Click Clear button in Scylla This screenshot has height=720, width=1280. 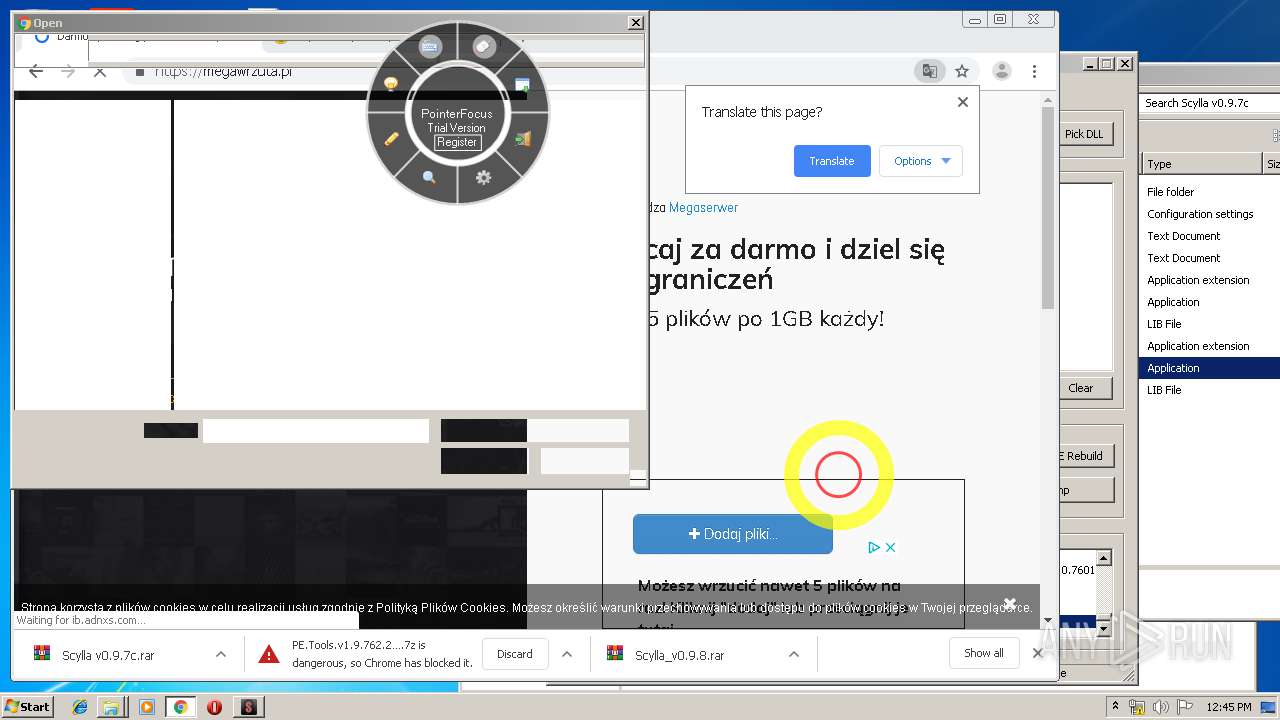[x=1081, y=388]
